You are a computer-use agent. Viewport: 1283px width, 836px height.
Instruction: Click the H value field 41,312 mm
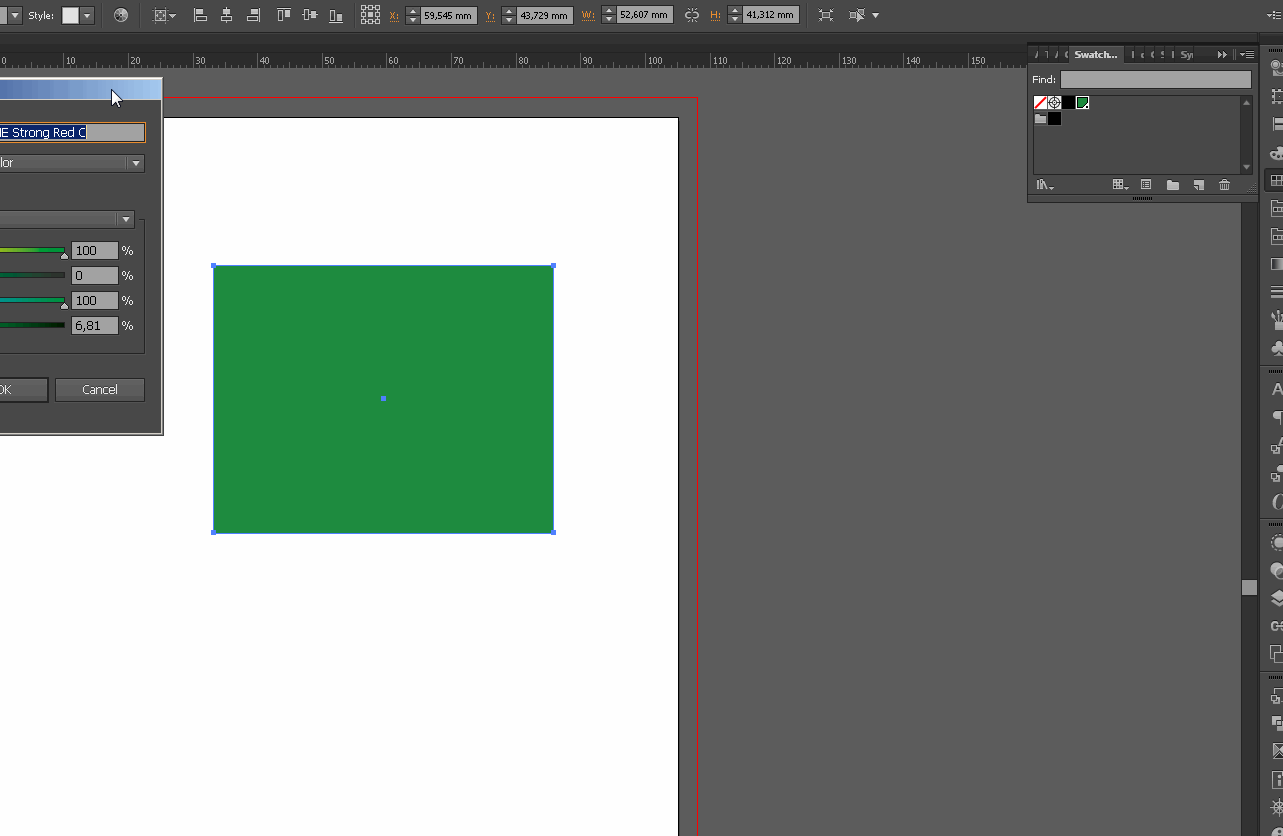(x=771, y=15)
